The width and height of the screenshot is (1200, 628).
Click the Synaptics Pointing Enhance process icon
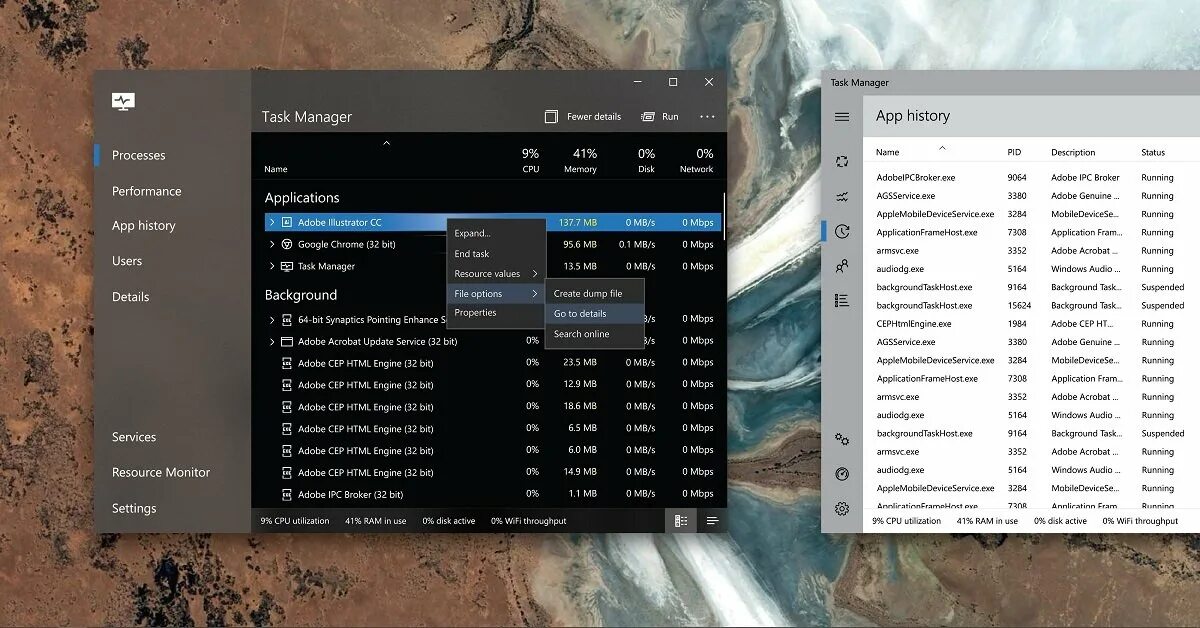(x=287, y=320)
